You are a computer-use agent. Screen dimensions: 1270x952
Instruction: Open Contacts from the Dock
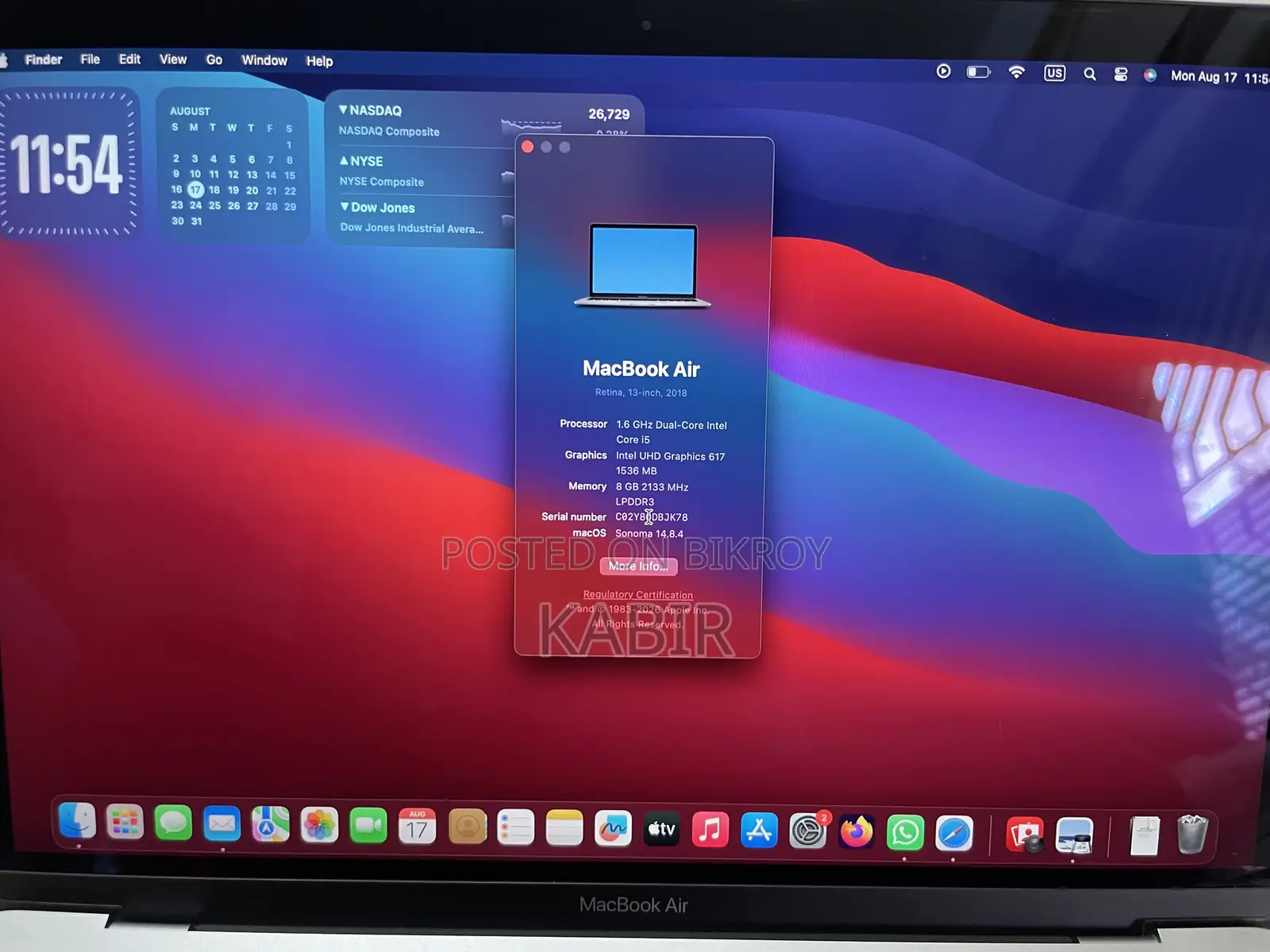click(467, 828)
